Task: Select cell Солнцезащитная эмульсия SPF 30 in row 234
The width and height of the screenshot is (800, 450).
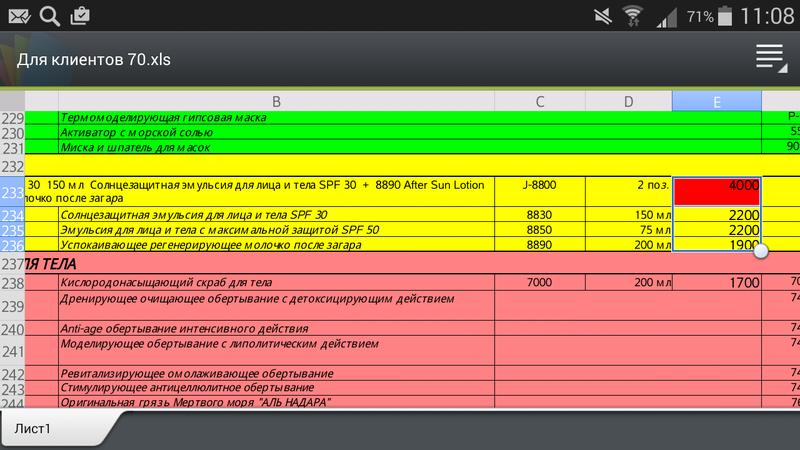Action: 276,215
